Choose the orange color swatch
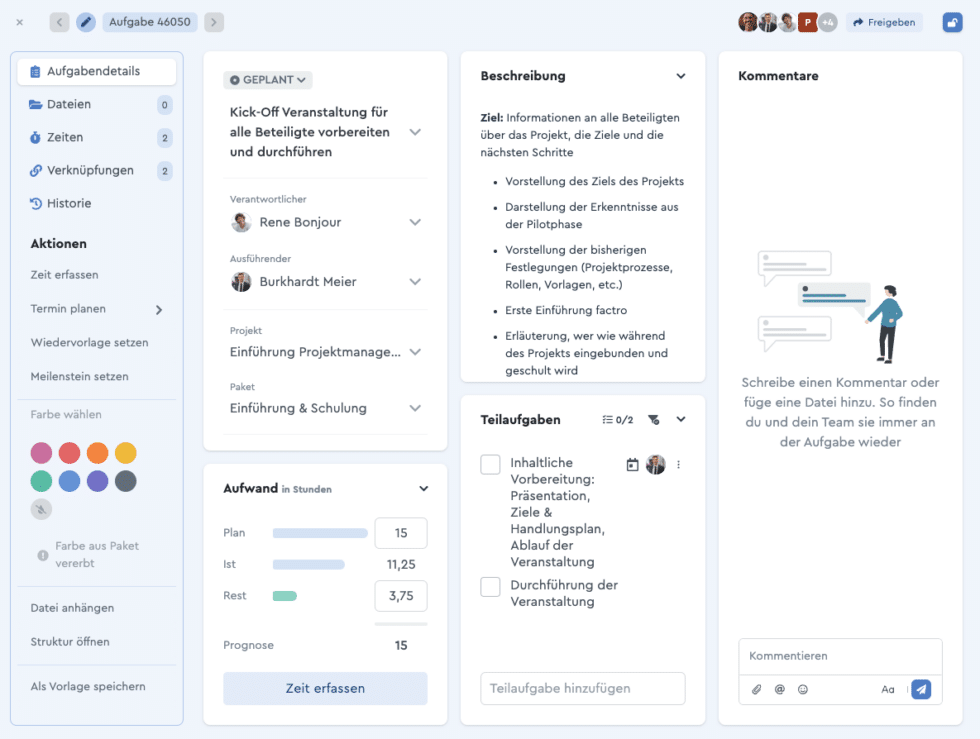Viewport: 980px width, 739px height. 97,453
